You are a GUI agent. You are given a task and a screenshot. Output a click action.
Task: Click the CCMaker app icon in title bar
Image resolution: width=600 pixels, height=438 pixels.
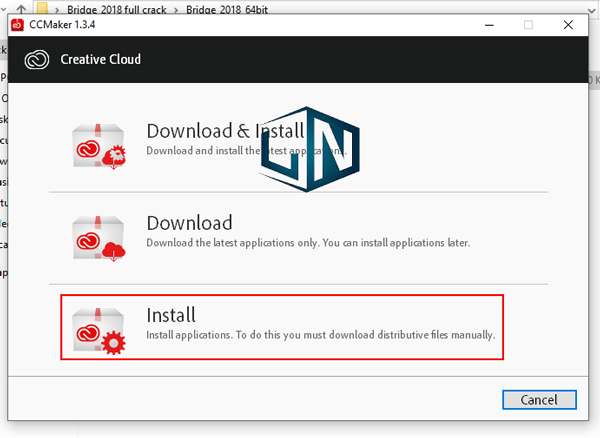(17, 25)
